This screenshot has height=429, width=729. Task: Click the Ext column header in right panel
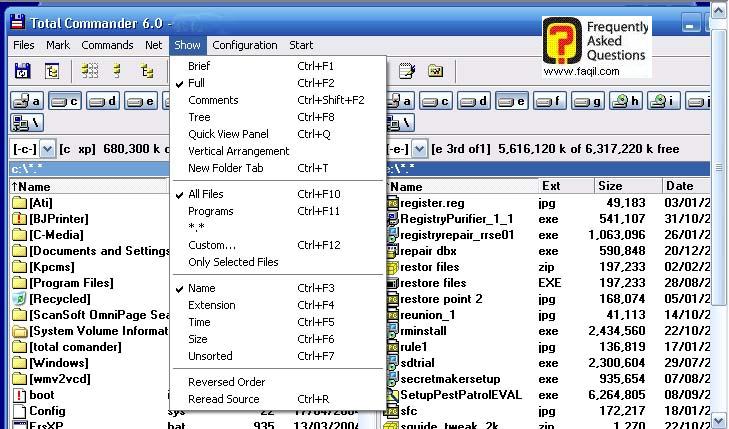(x=551, y=186)
